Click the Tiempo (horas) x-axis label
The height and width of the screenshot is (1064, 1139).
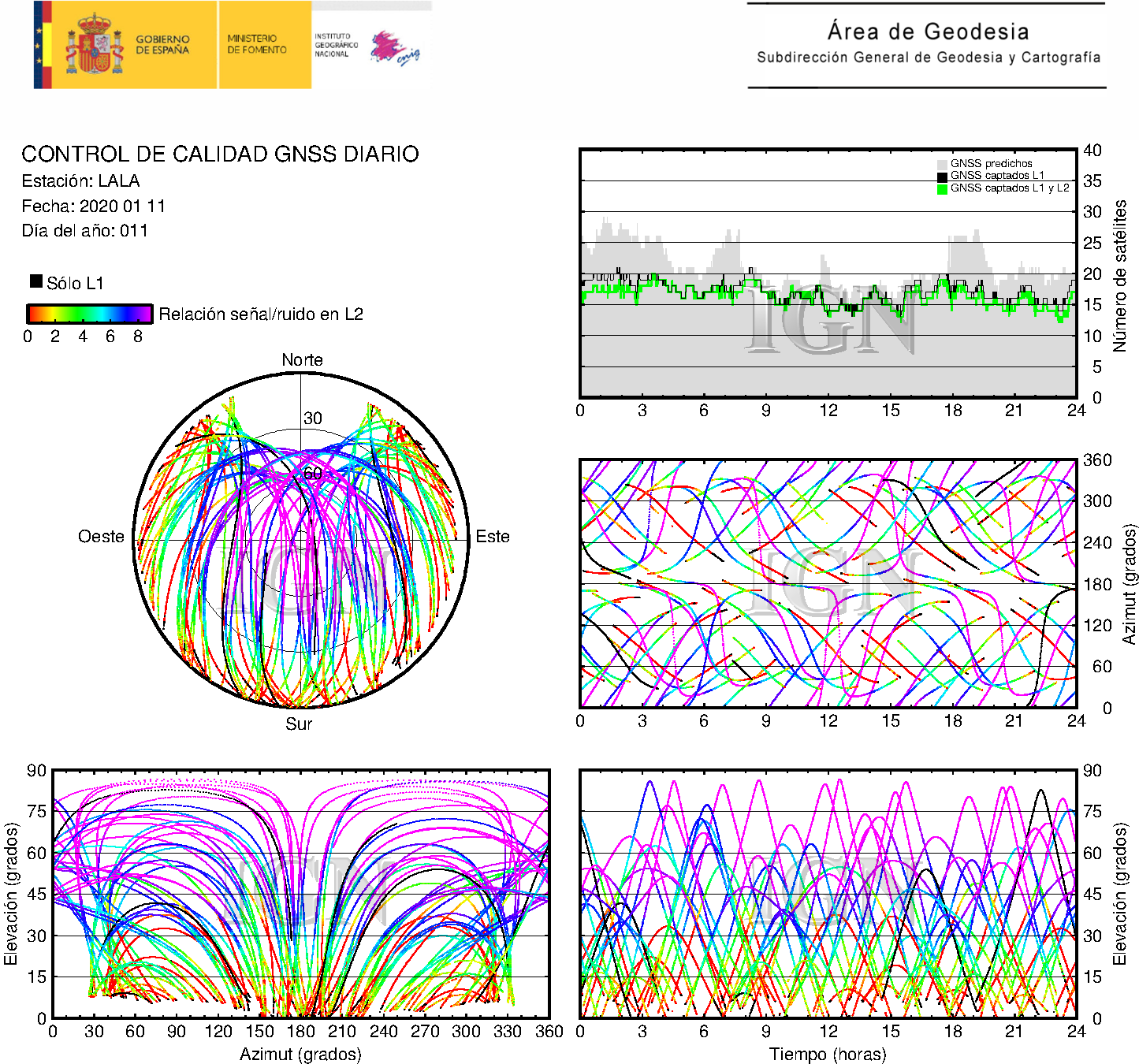828,1054
